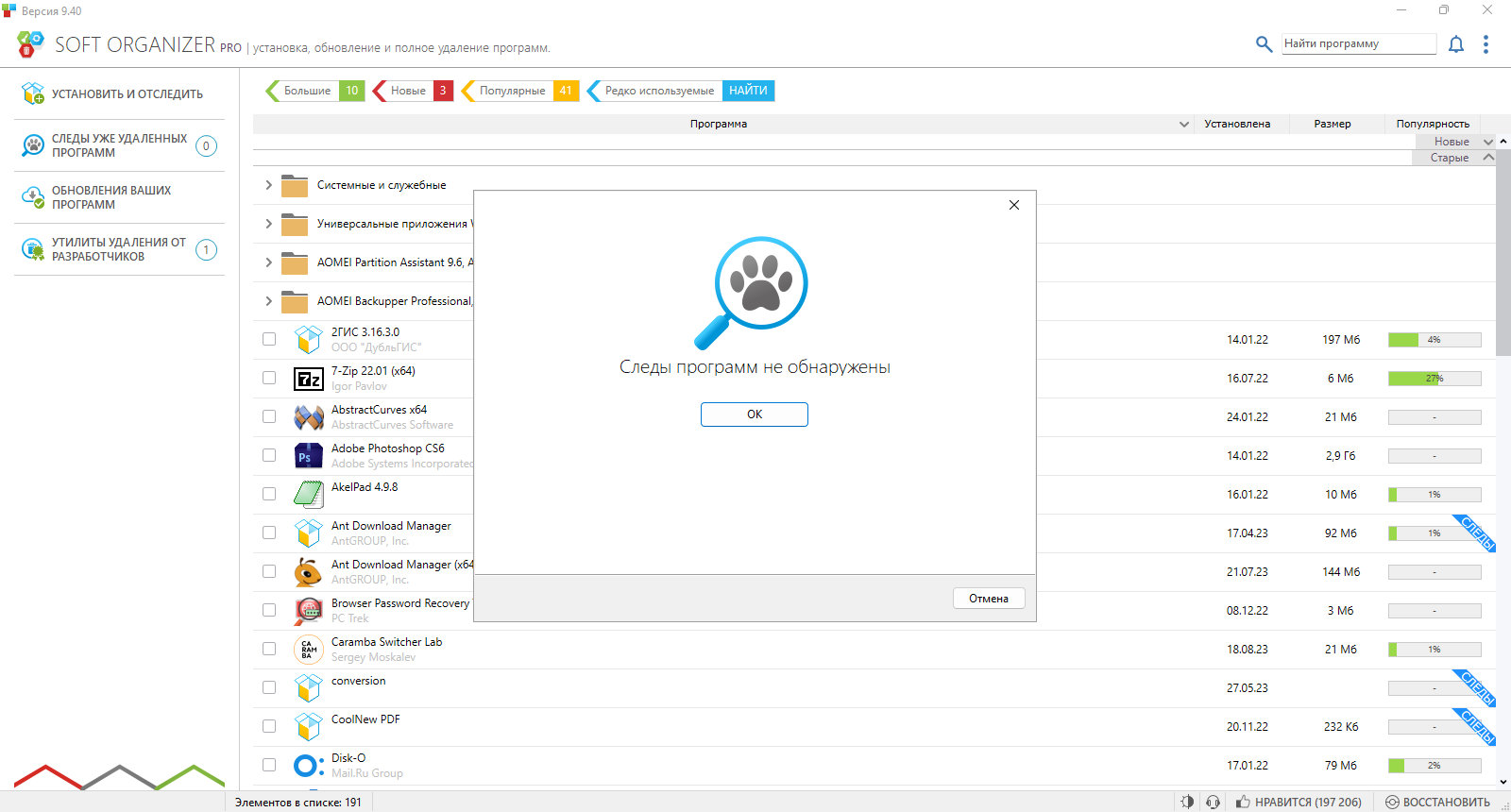
Task: Click the СЛЕДЫ ribbon on Ant Download Manager row
Action: click(x=1475, y=533)
